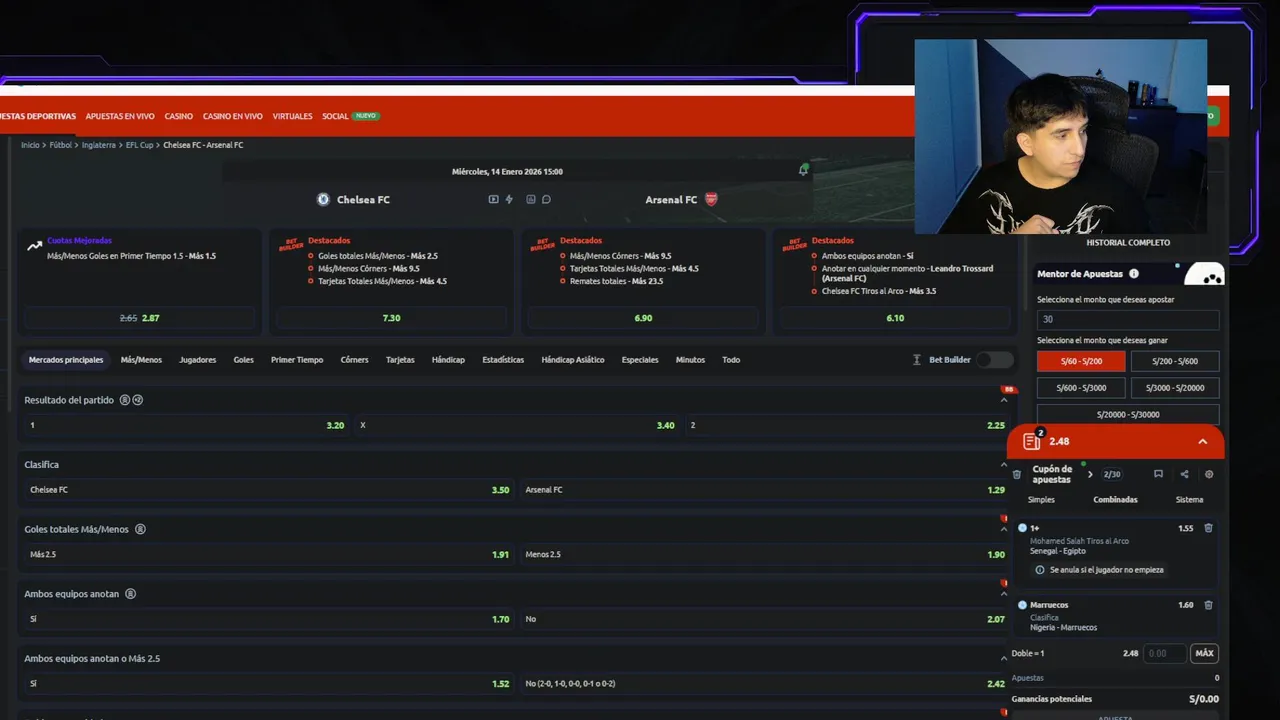Select the S/200 - S/600 win range

(x=1175, y=361)
